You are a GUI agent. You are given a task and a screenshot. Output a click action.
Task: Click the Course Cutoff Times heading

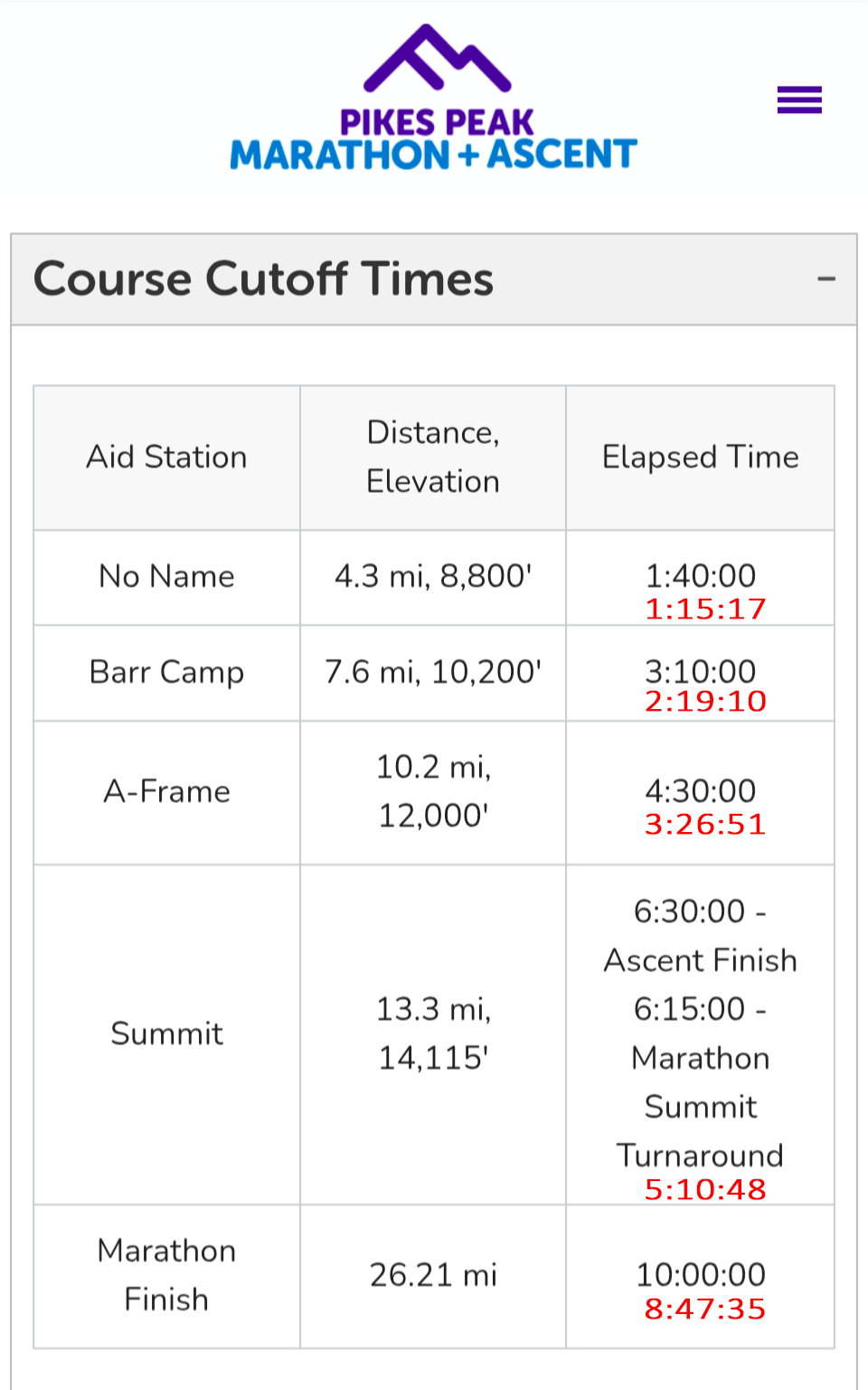(263, 279)
